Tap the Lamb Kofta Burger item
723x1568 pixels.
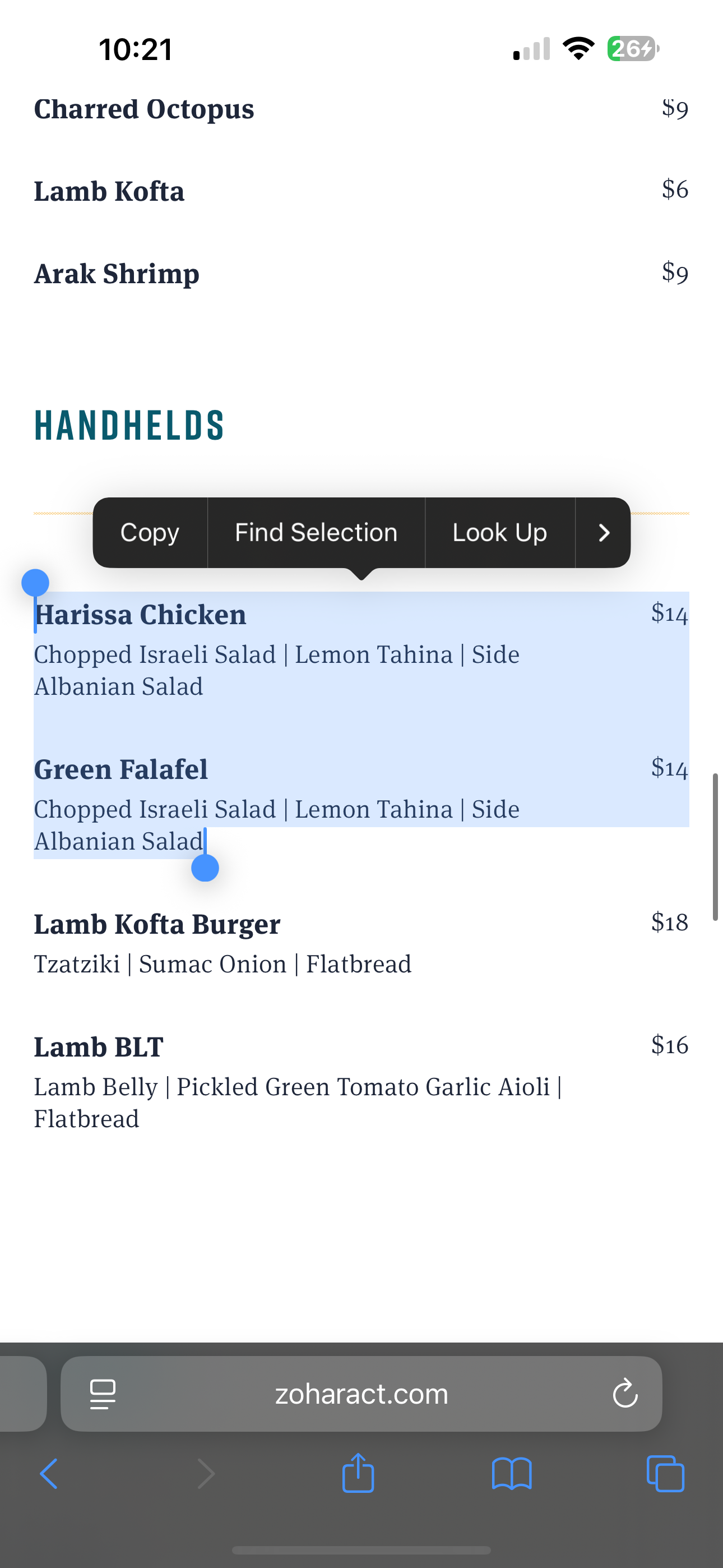(157, 924)
